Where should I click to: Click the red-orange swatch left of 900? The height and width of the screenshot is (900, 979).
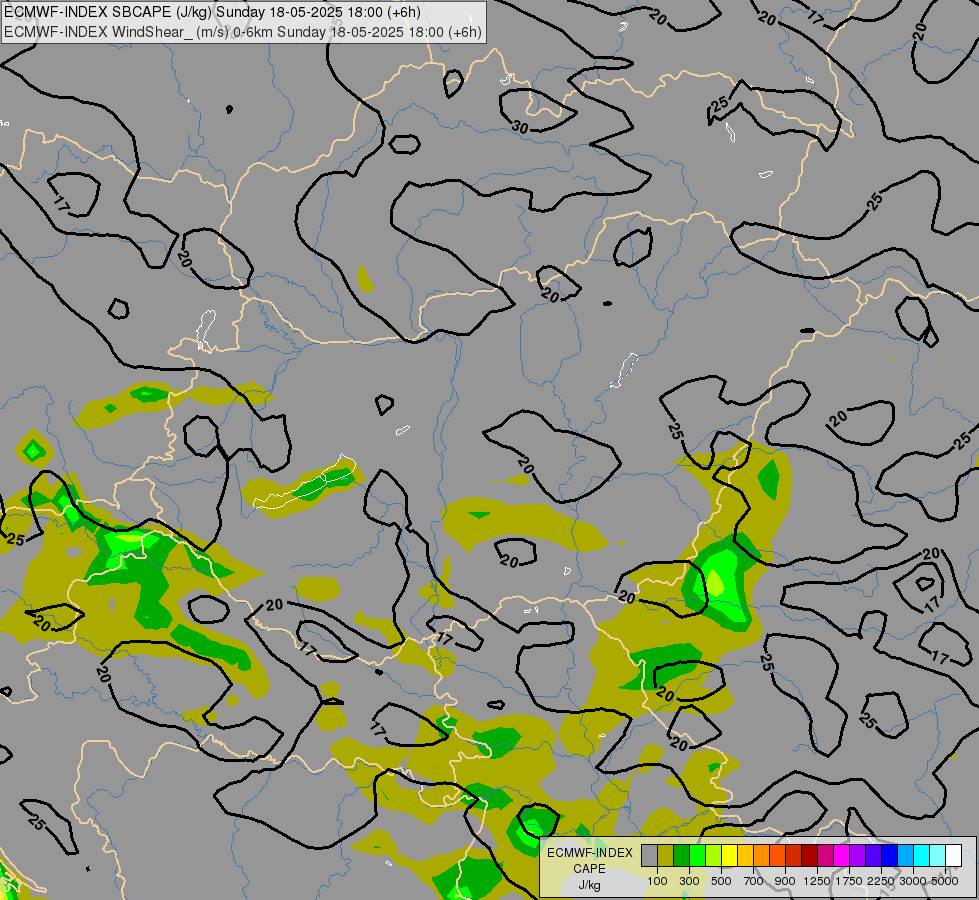pyautogui.click(x=777, y=856)
